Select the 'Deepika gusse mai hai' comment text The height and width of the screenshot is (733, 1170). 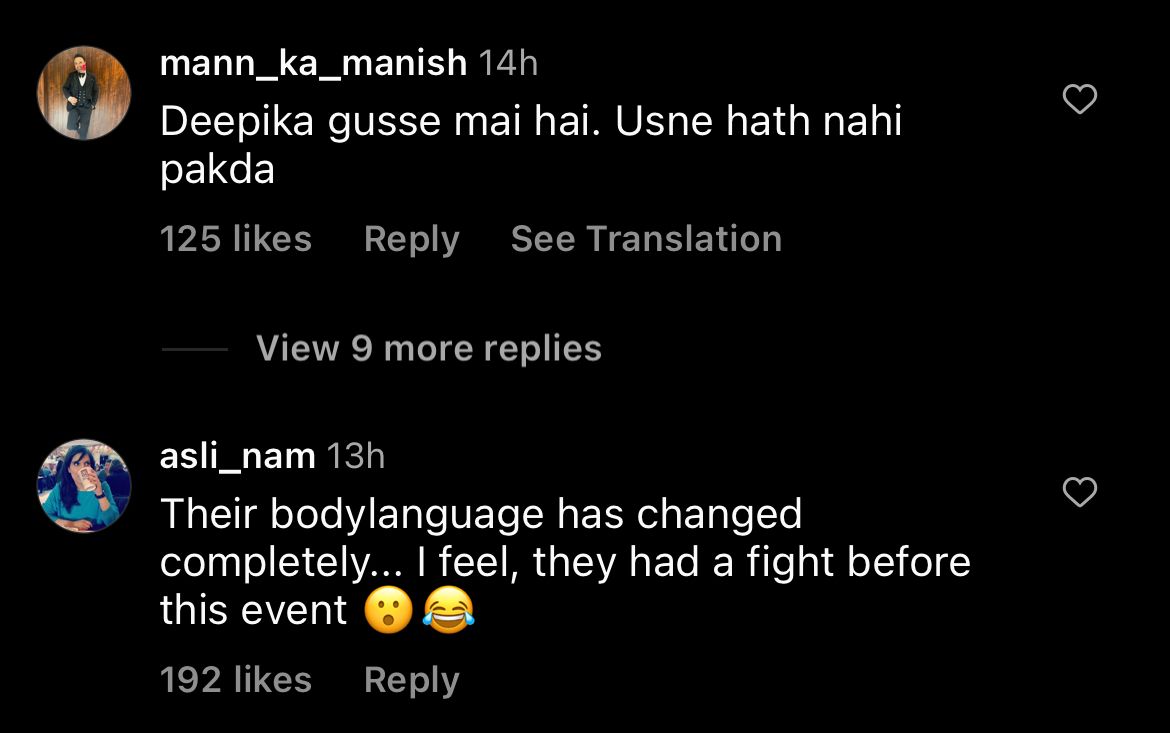[530, 122]
